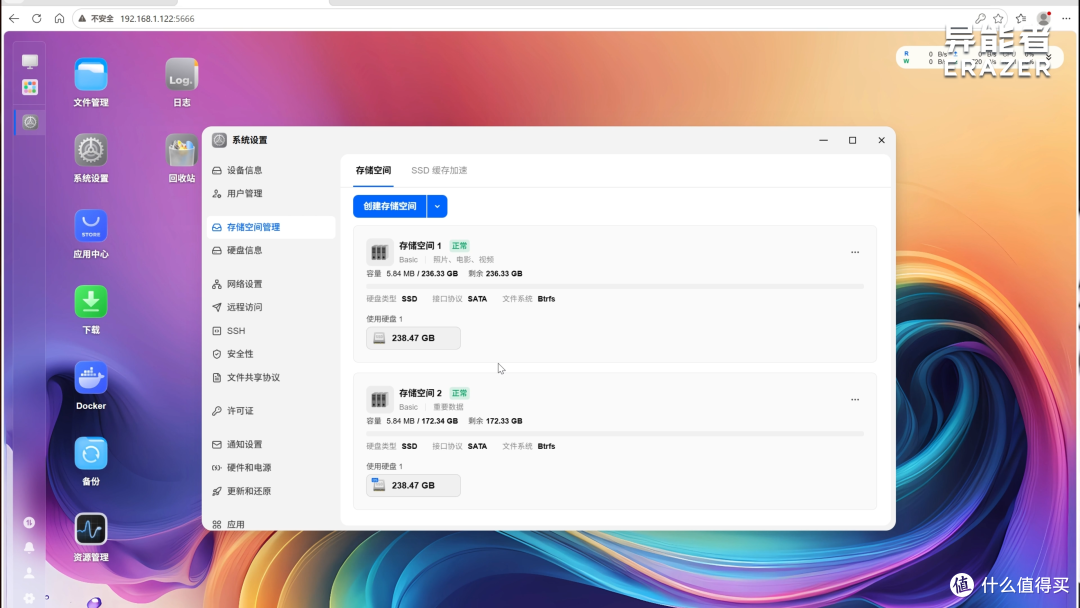Click the browser back arrow

14,19
